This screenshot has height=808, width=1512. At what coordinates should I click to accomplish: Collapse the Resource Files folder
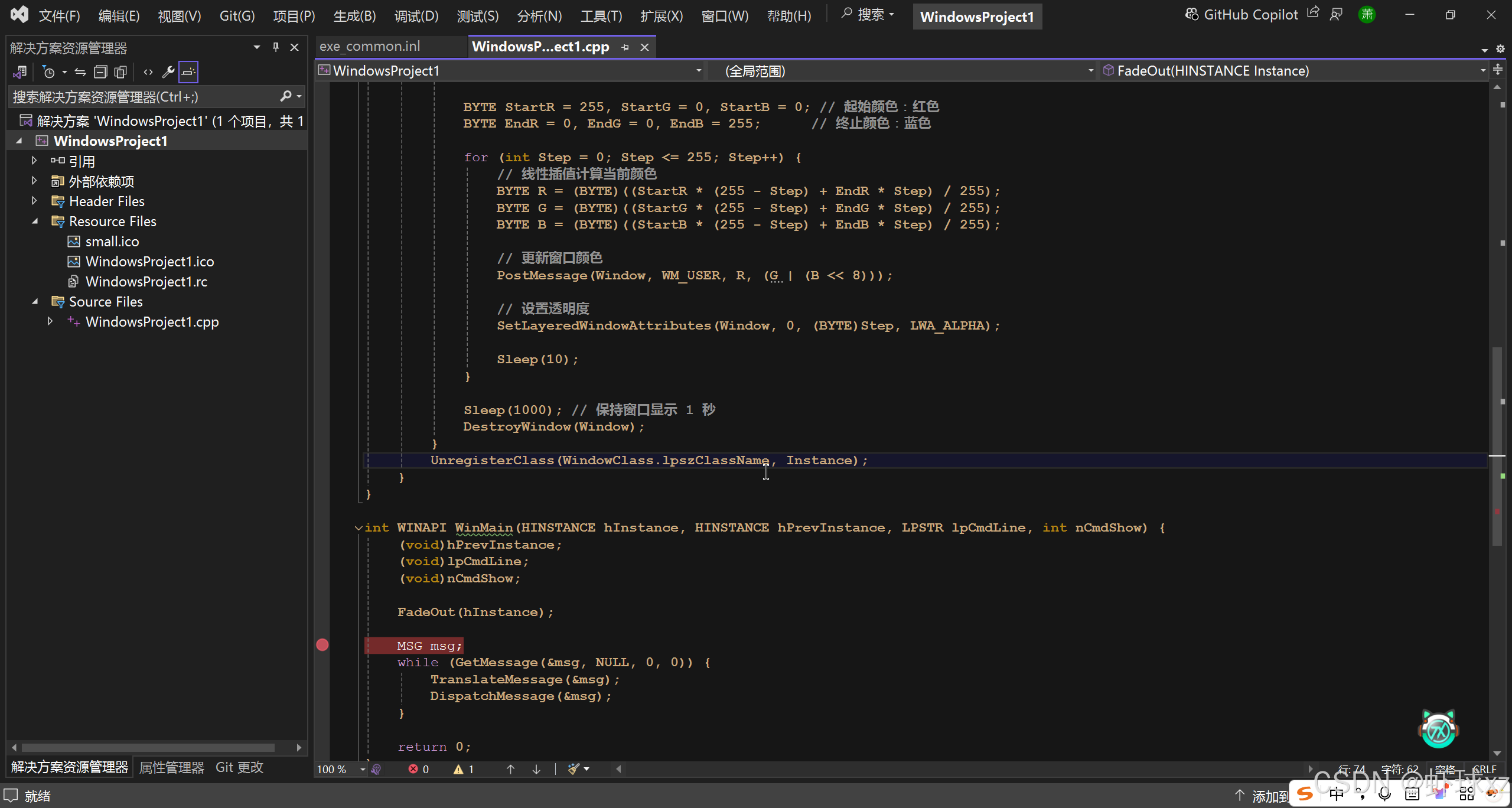(x=35, y=221)
